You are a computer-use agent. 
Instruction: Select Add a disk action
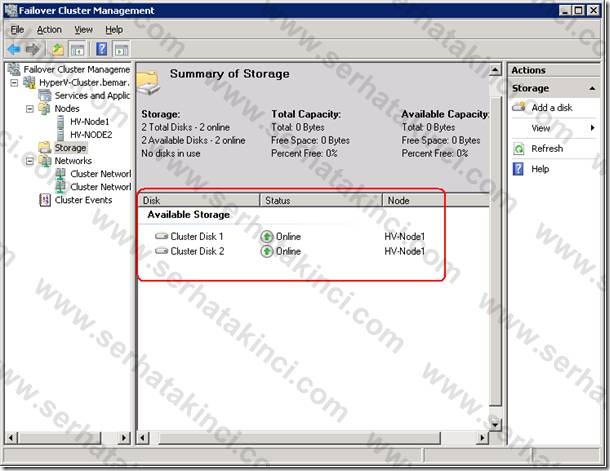tap(552, 107)
